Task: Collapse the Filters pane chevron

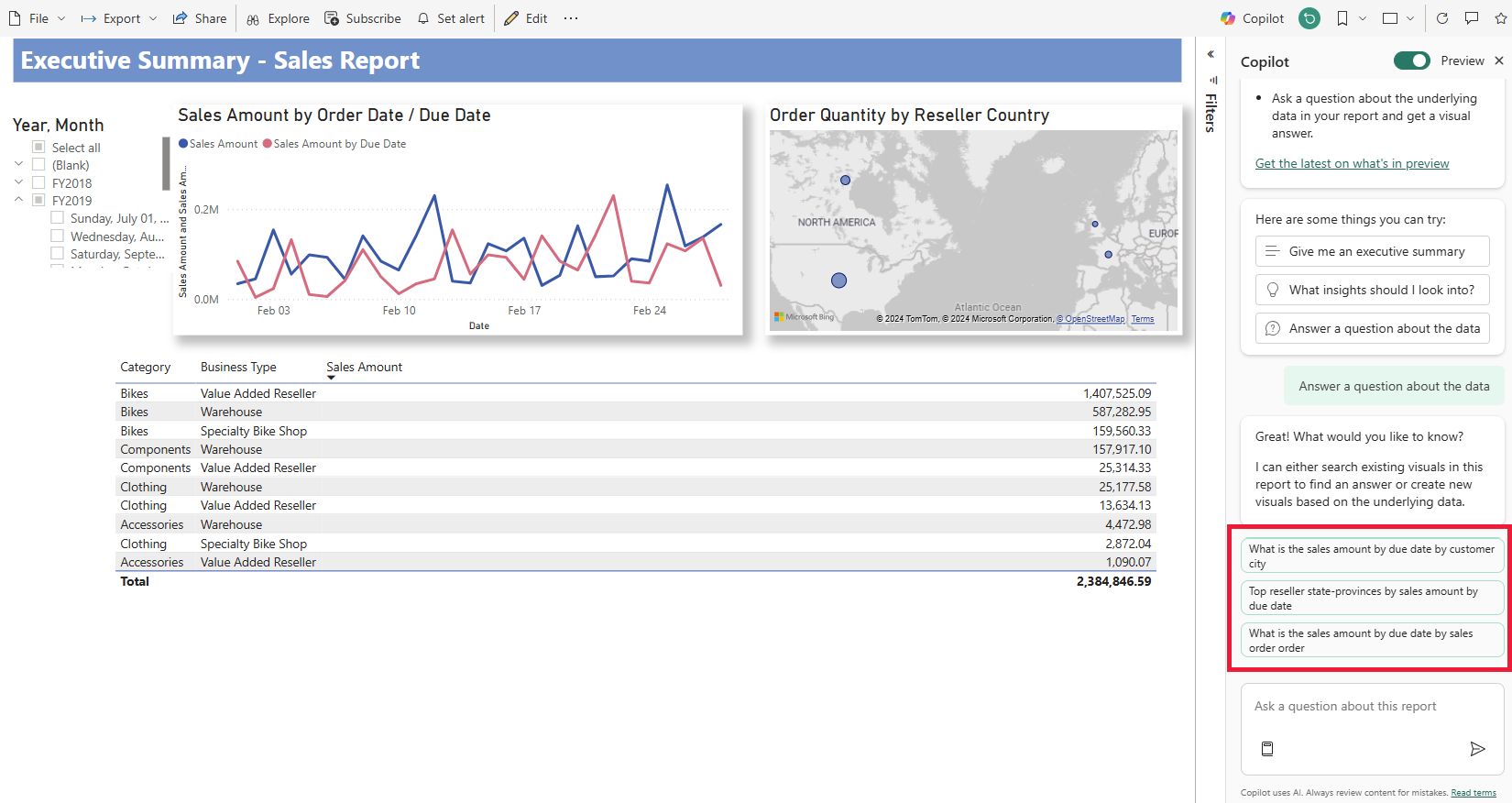Action: [1211, 54]
